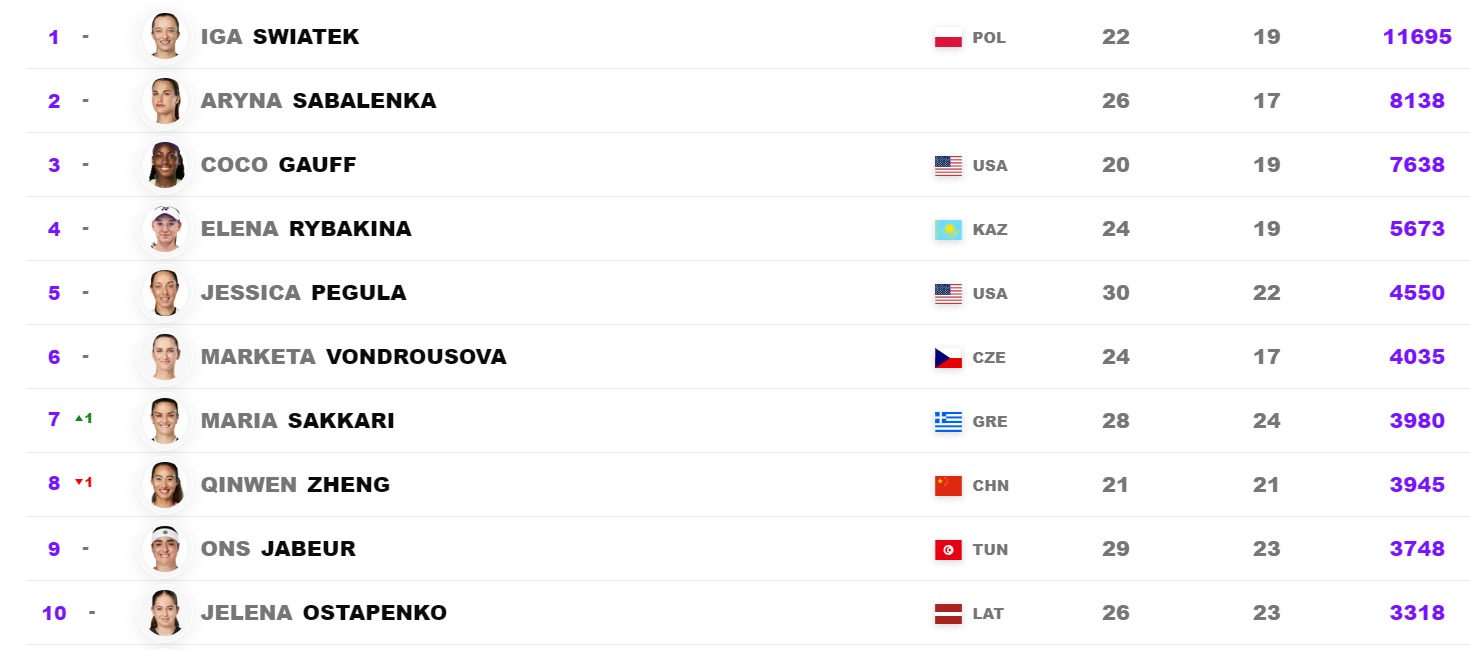Click the USA flag in Coco Gauff's row
The image size is (1470, 650).
coord(947,166)
